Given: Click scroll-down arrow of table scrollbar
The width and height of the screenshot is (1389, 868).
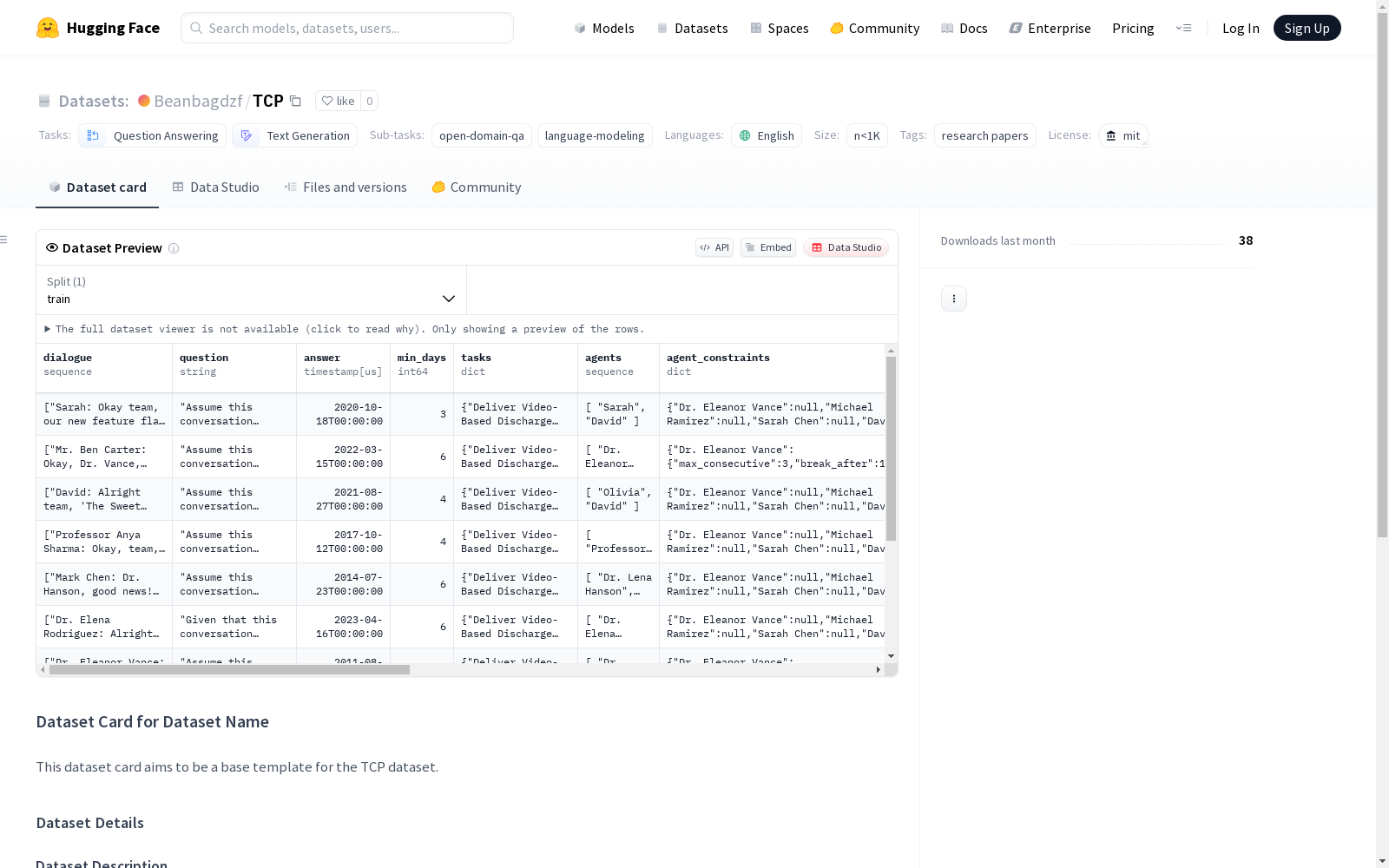Looking at the screenshot, I should coord(891,656).
